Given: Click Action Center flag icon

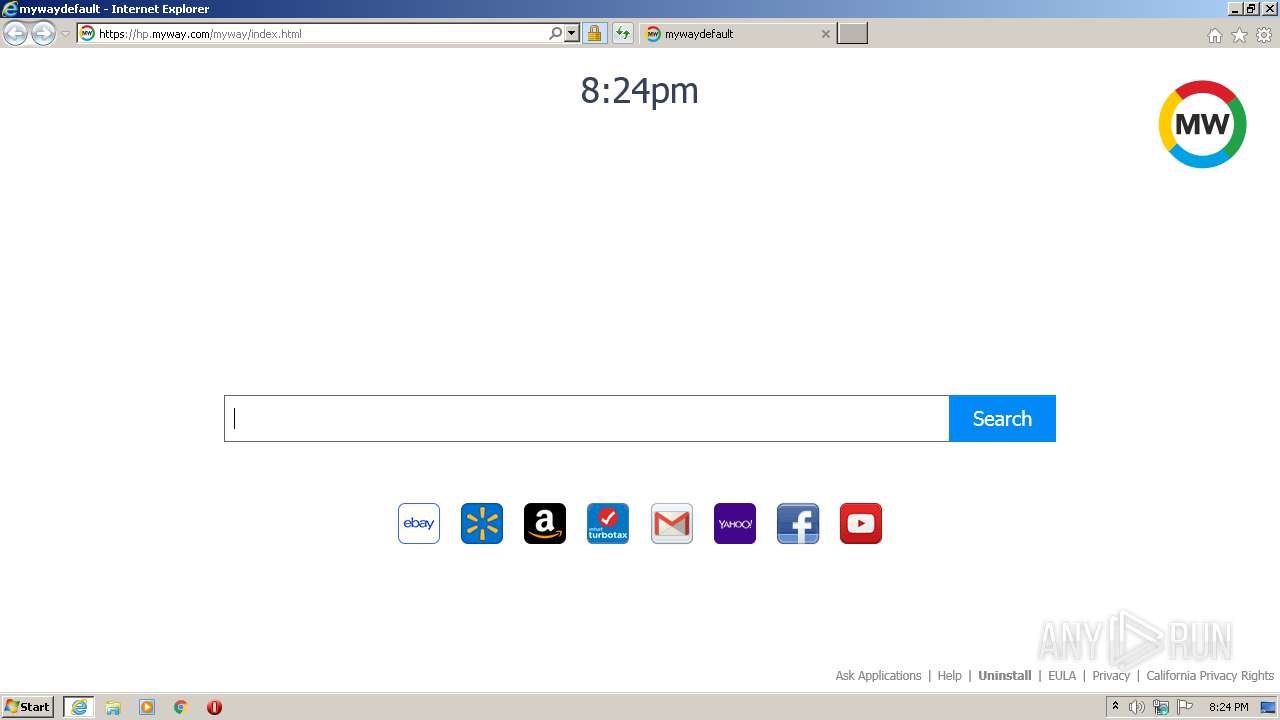Looking at the screenshot, I should (x=1185, y=707).
